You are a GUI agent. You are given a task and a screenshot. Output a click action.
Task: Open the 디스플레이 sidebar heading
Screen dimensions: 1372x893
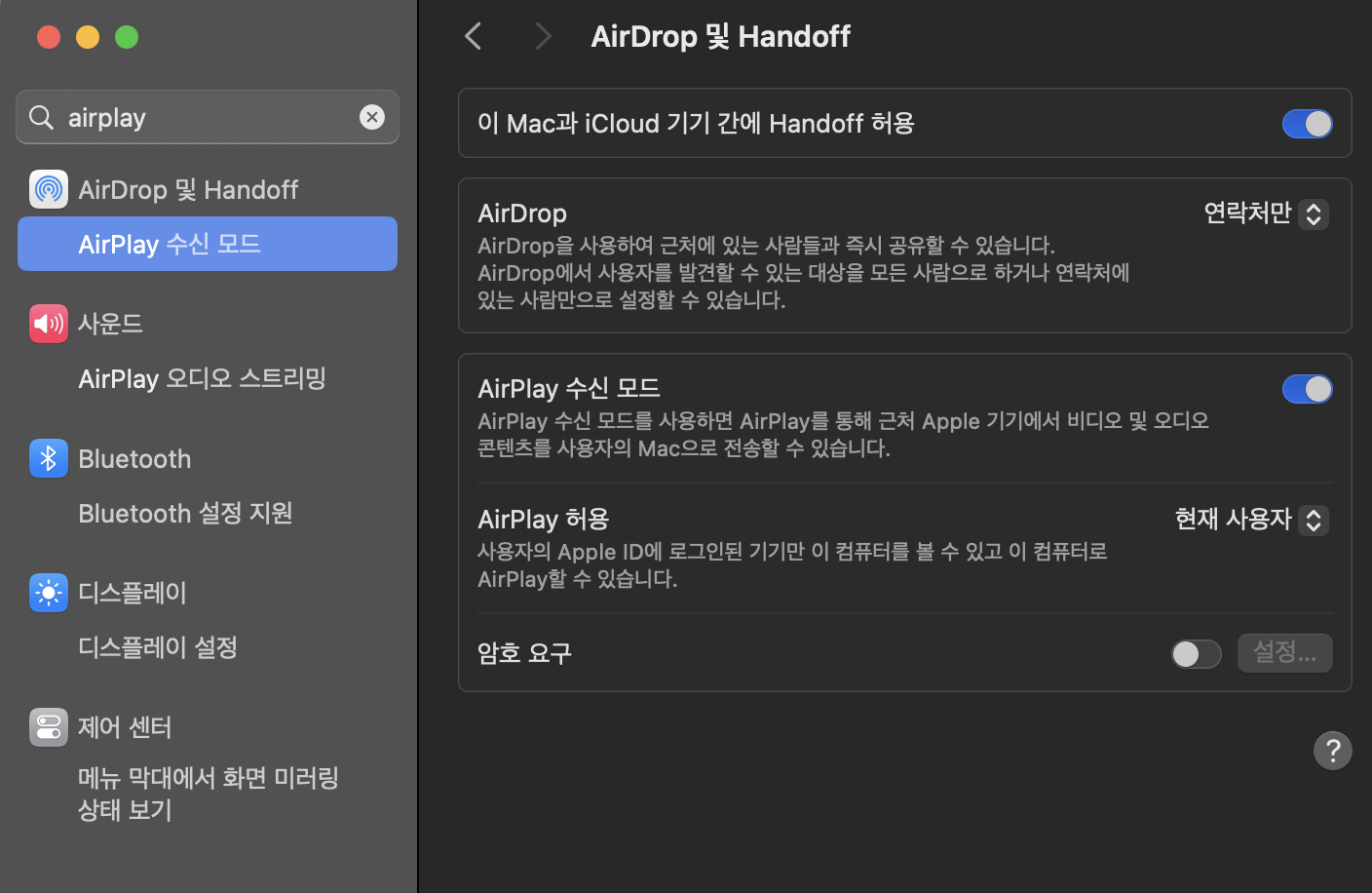(133, 593)
